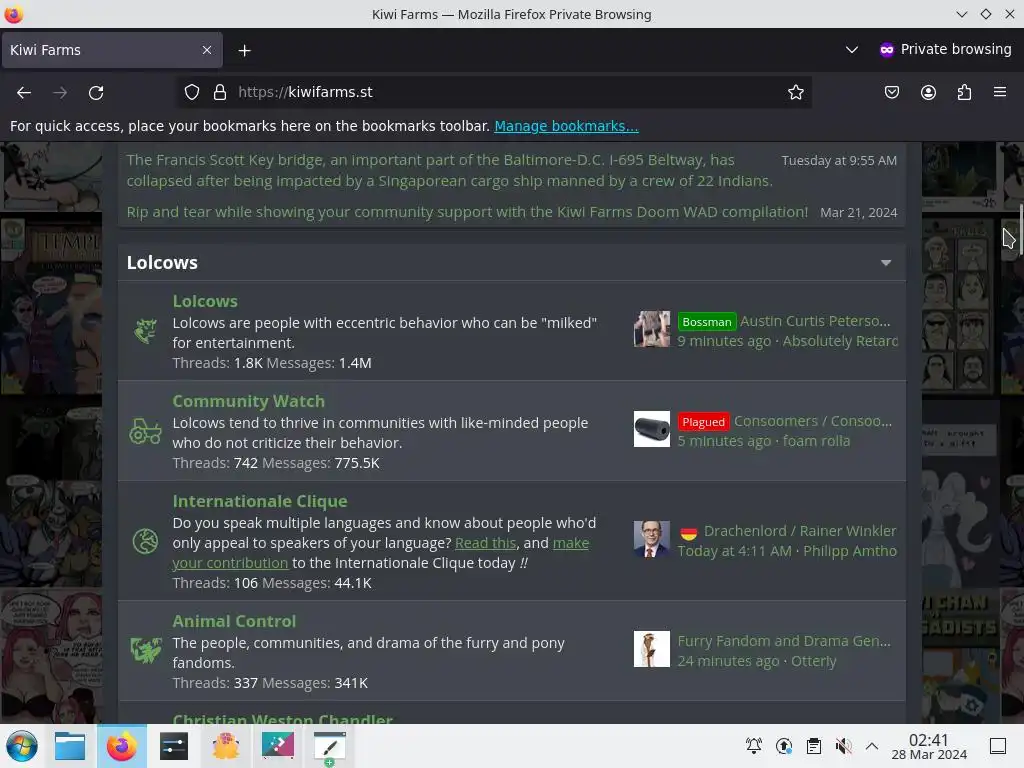Open the Pocket save icon
Screen dimensions: 1024x768
point(891,92)
